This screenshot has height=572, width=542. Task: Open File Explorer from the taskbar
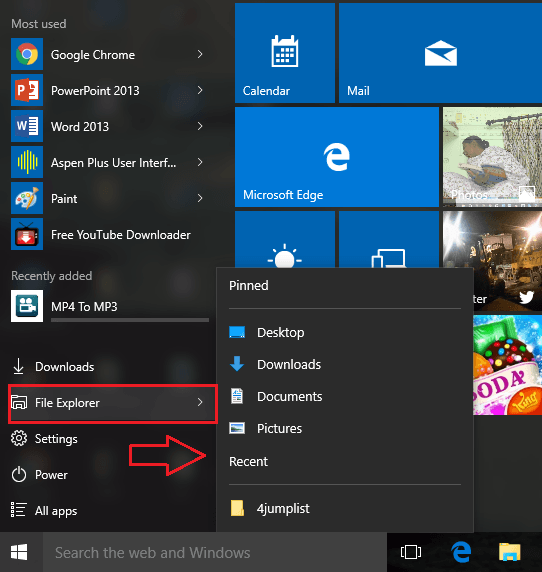510,552
